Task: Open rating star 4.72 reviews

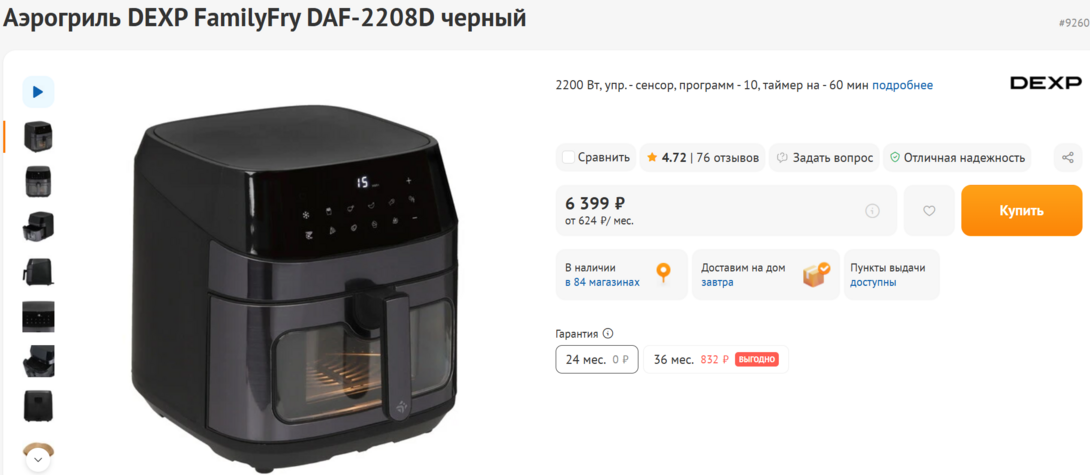Action: point(702,158)
